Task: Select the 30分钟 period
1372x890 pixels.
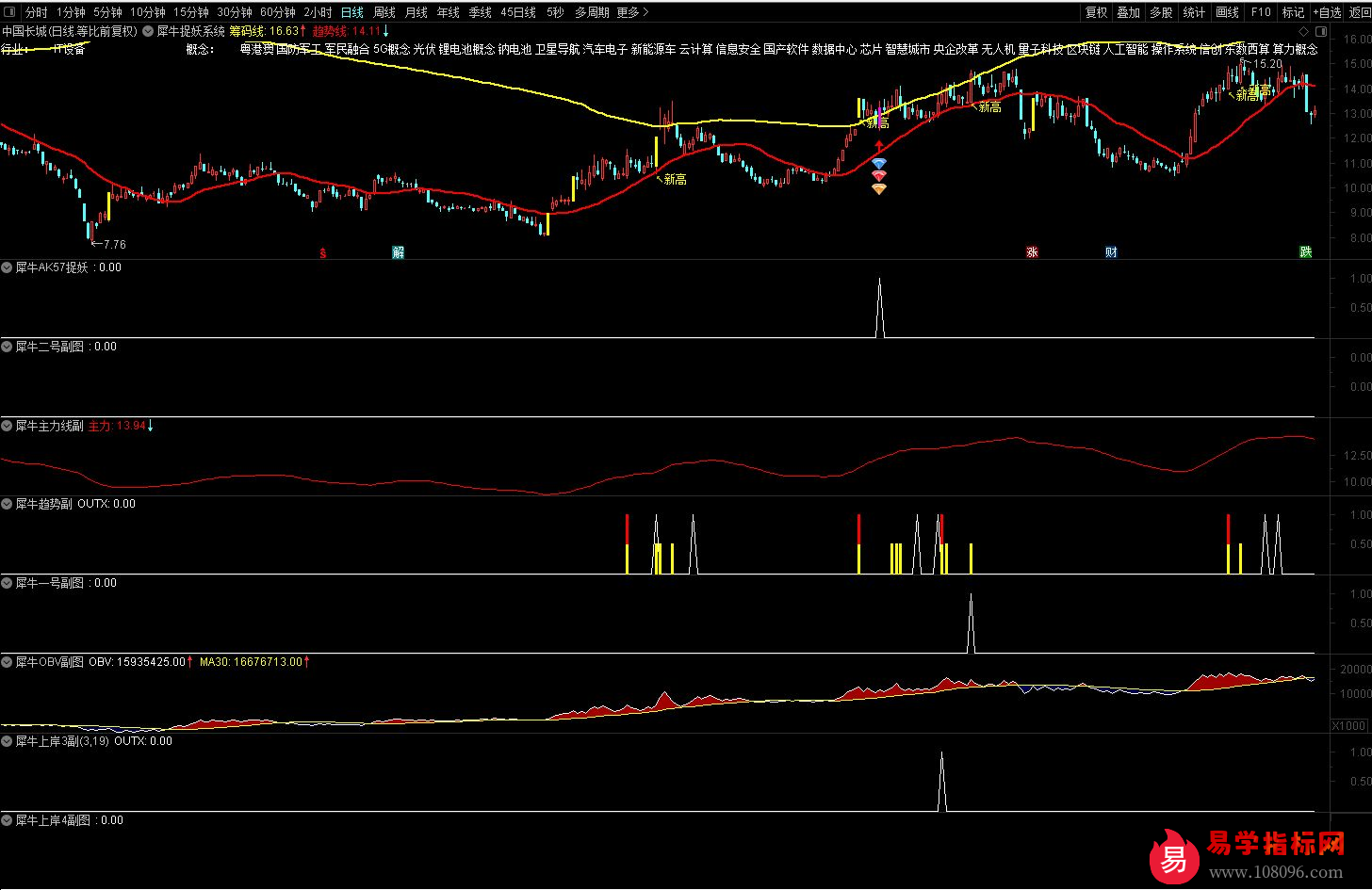Action: pos(235,12)
